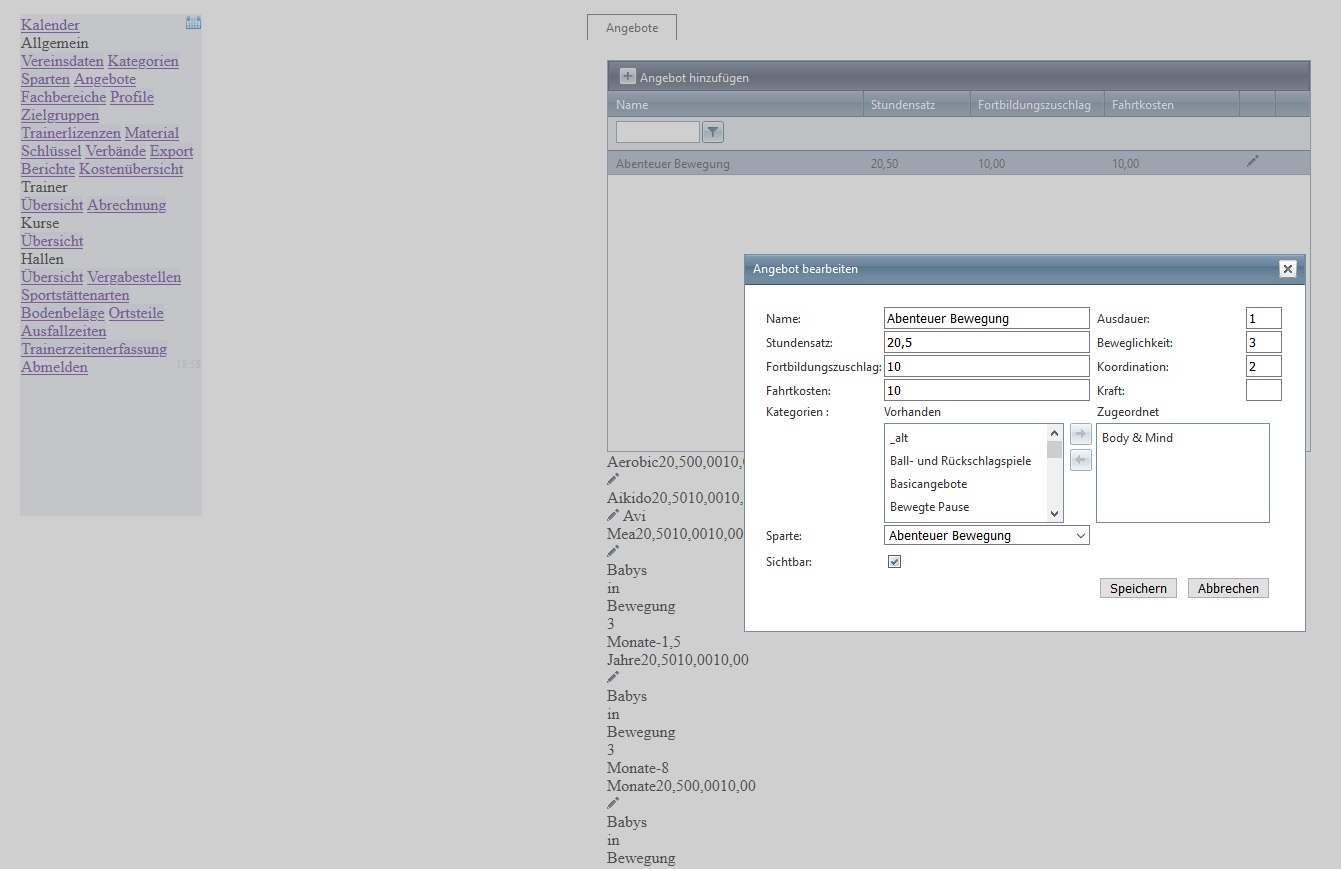Viewport: 1341px width, 869px height.
Task: Click the pencil icon after the Aikido entry
Action: pyautogui.click(x=613, y=516)
